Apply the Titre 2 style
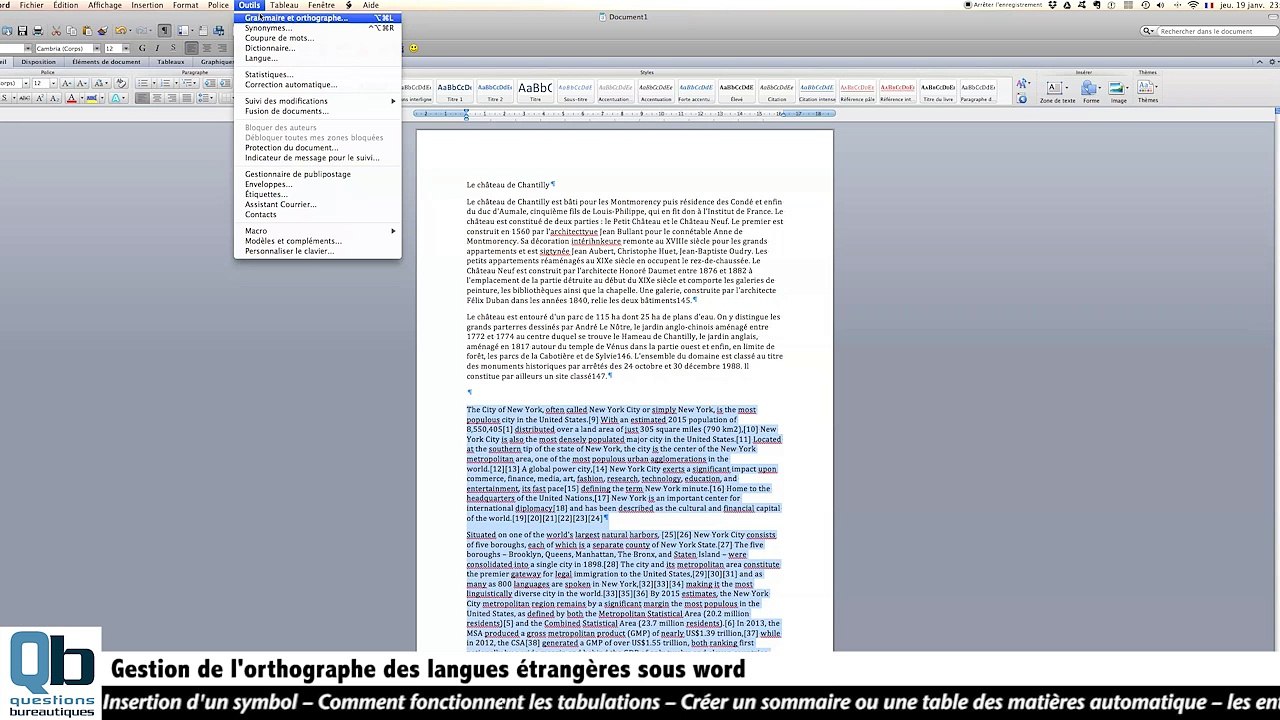This screenshot has width=1280, height=720. tap(495, 92)
